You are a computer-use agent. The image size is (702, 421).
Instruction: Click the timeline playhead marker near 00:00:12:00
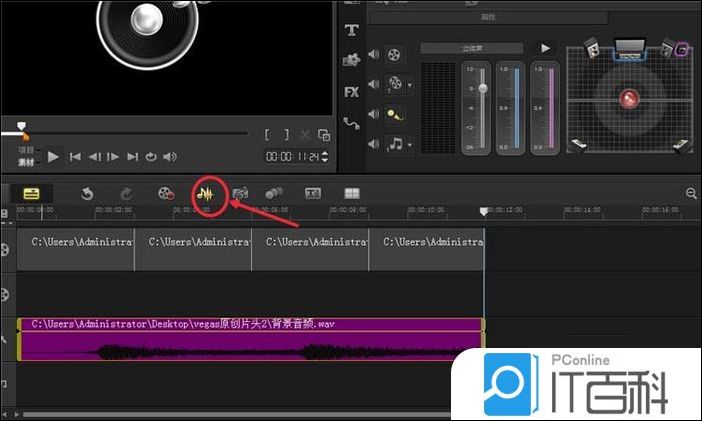click(x=484, y=211)
